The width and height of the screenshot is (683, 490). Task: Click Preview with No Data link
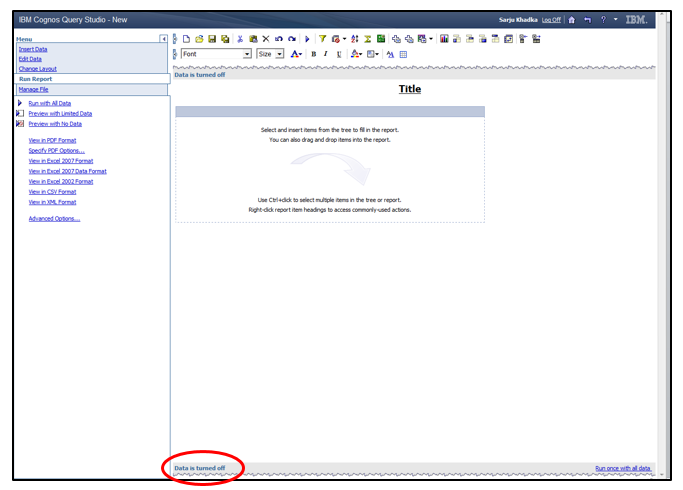tap(55, 124)
